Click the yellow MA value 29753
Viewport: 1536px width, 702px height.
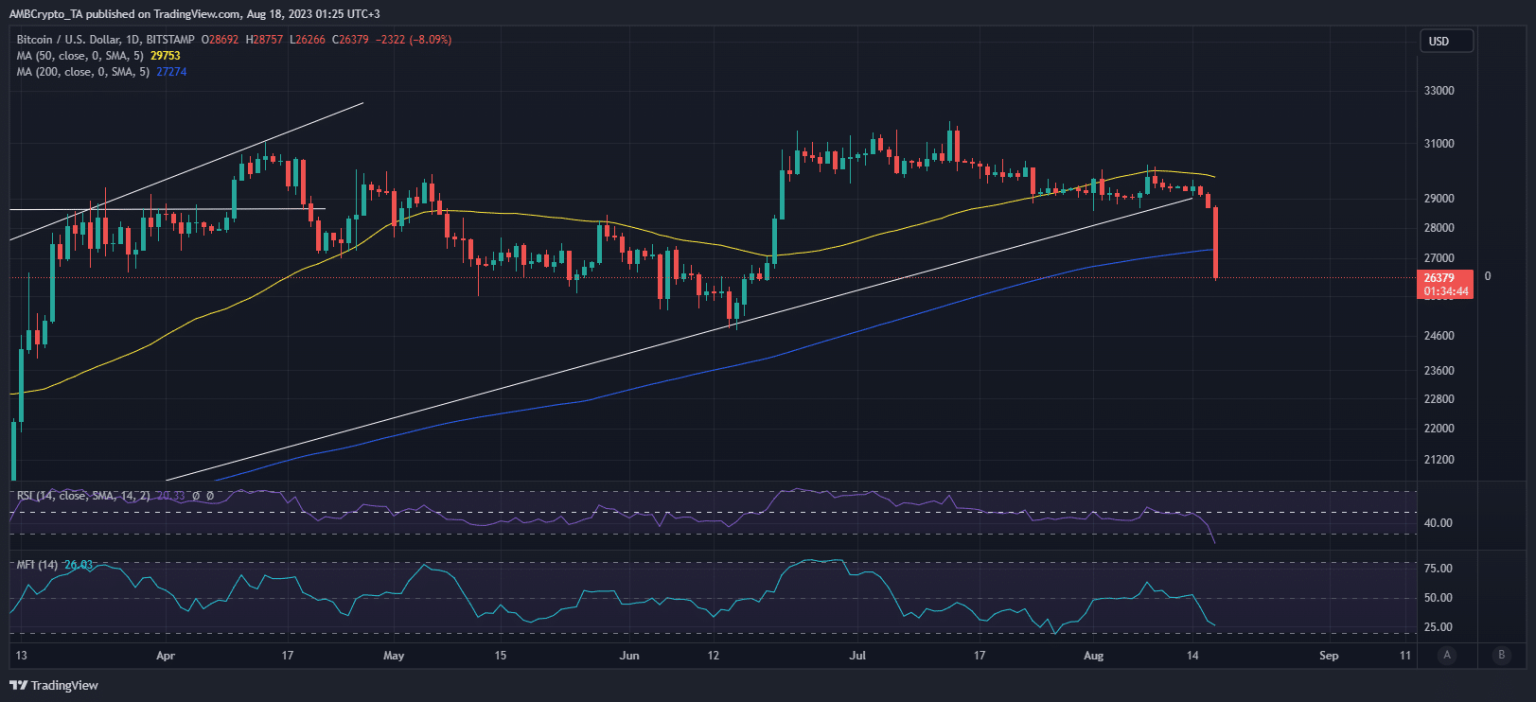pyautogui.click(x=164, y=57)
